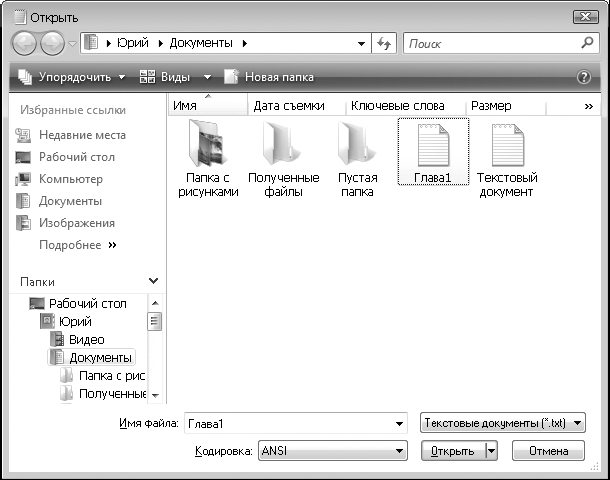Open the 'Упорядочить' menu
The width and height of the screenshot is (610, 480).
pyautogui.click(x=72, y=77)
